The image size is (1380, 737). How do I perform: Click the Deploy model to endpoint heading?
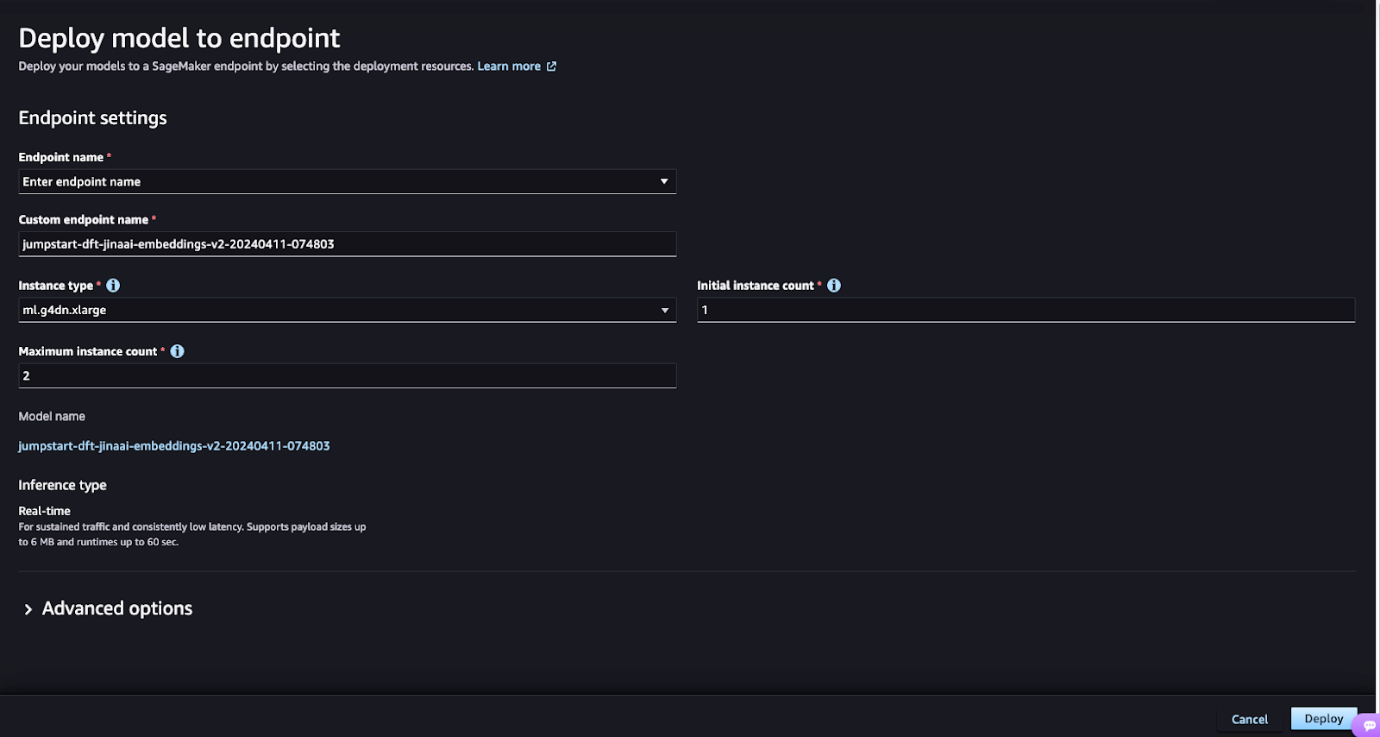tap(179, 38)
